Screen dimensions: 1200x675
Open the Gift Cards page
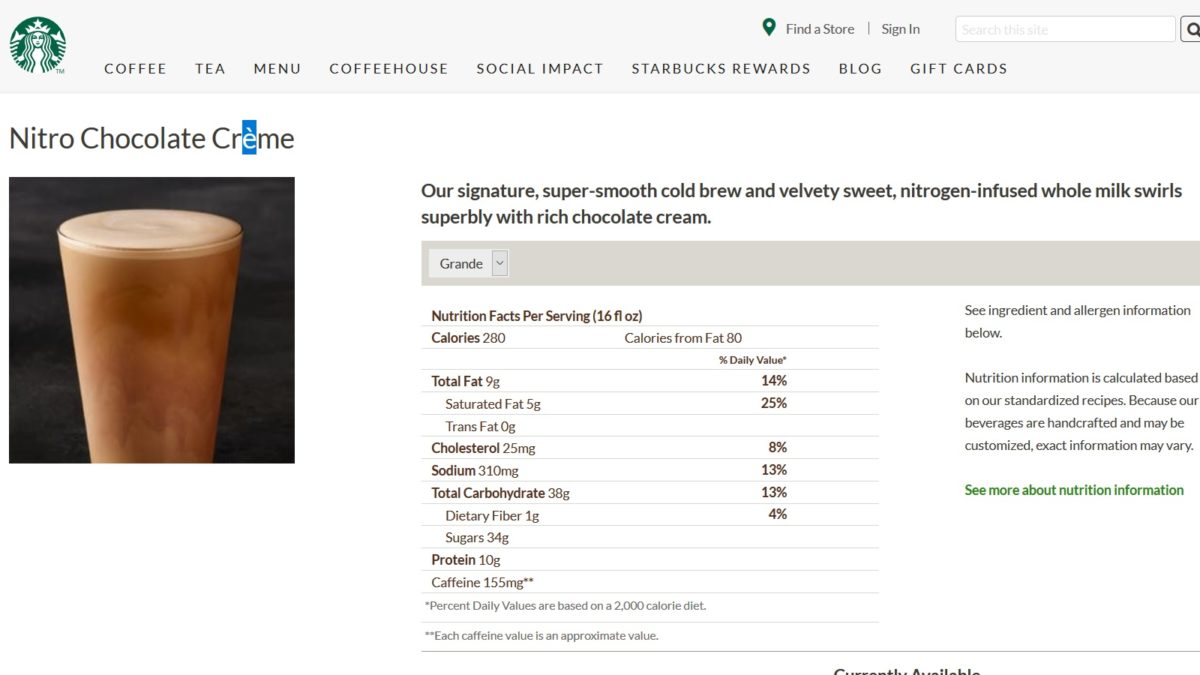click(958, 69)
